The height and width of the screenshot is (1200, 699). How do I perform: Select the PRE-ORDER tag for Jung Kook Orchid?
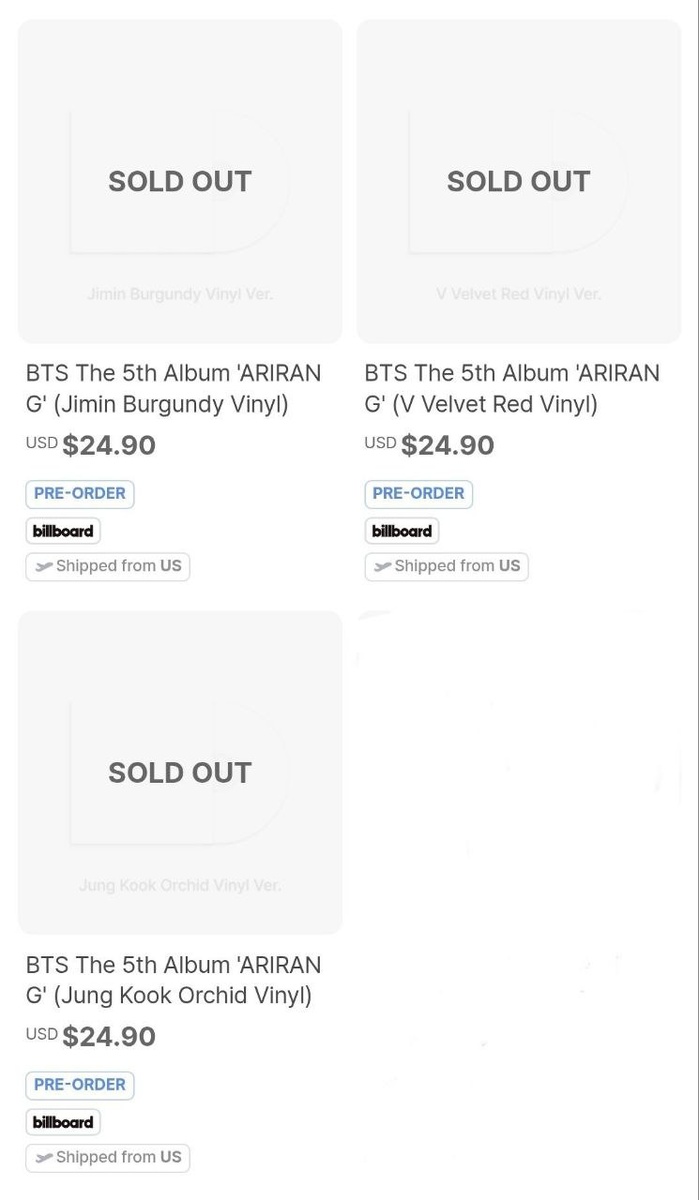point(80,1085)
